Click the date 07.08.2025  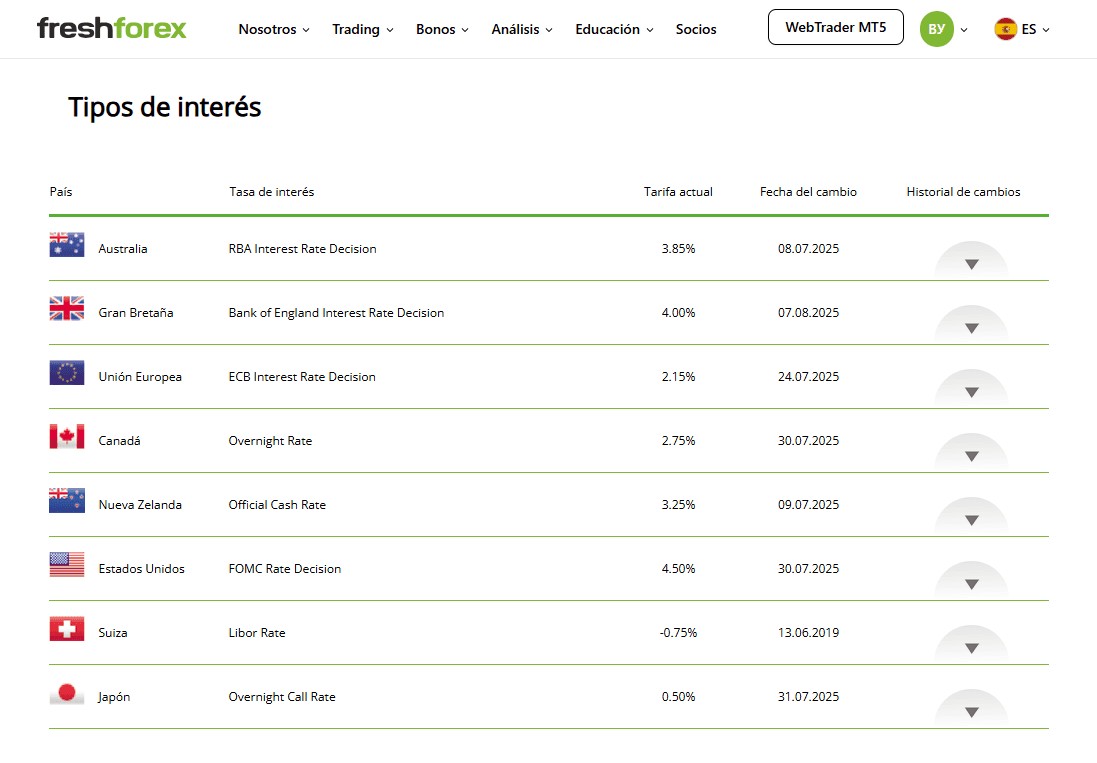(x=808, y=313)
